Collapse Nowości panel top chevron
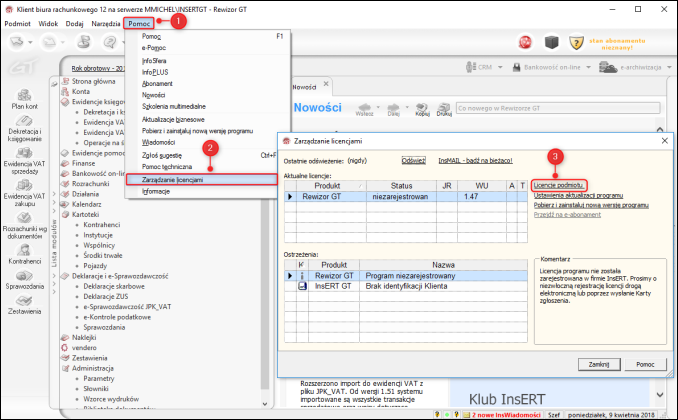 pyautogui.click(x=660, y=129)
